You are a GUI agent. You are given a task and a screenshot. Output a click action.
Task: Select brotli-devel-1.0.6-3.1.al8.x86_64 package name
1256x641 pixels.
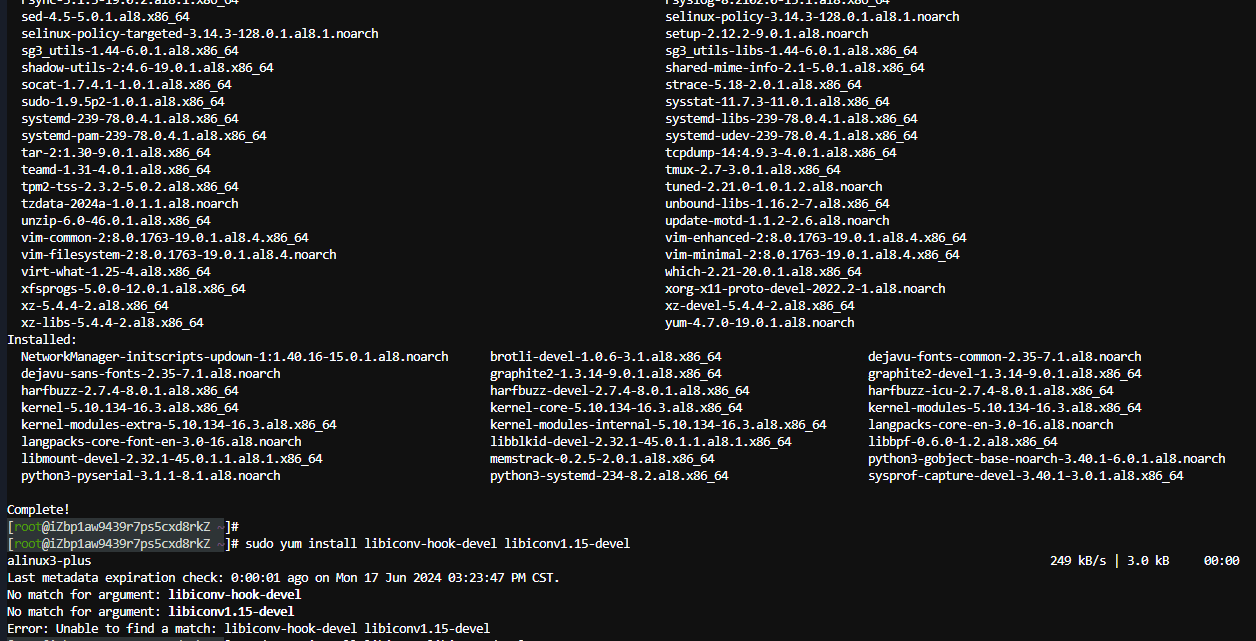point(605,356)
